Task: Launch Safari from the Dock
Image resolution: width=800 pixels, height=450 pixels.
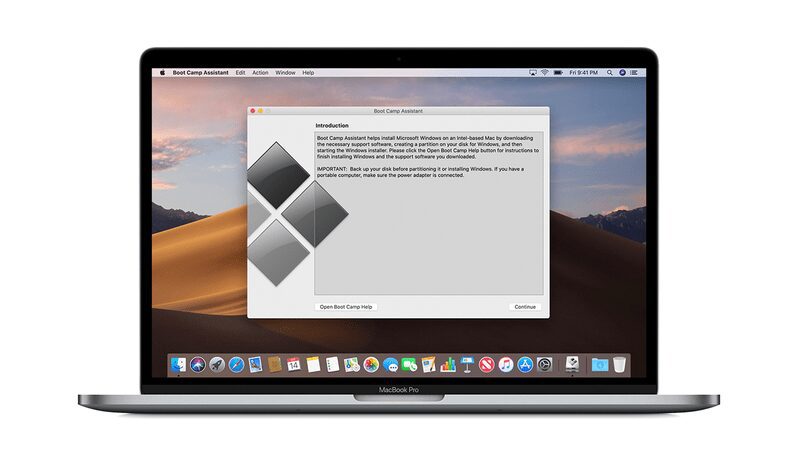Action: 237,364
